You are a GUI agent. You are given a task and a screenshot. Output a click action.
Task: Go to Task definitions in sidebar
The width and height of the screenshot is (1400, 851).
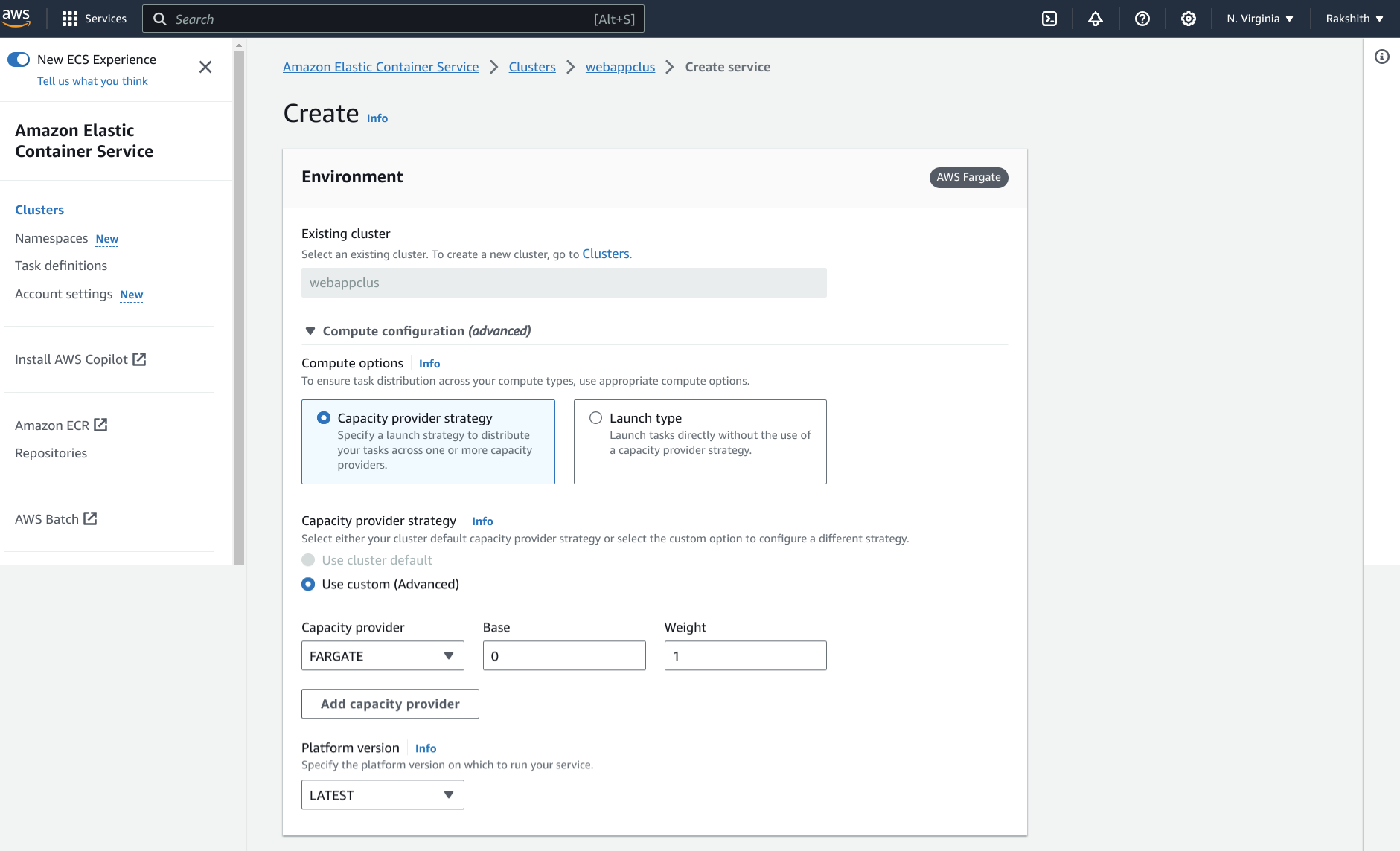pos(61,266)
